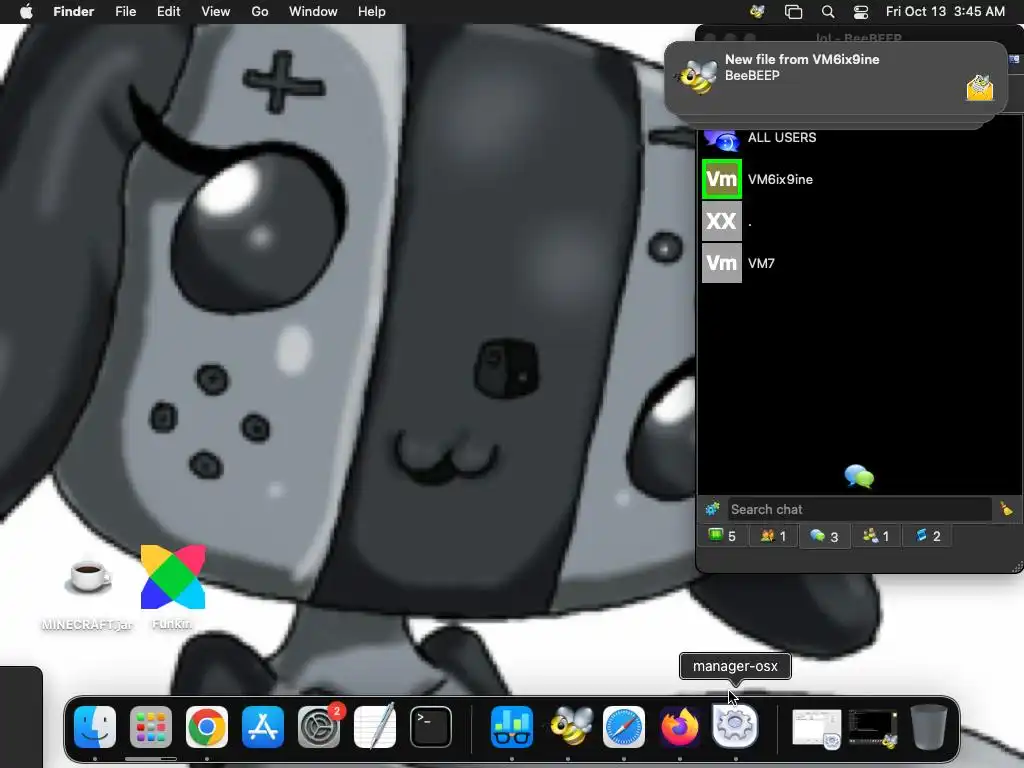Switch to tab with yellow people and speech bubble
The height and width of the screenshot is (768, 1024).
click(876, 536)
